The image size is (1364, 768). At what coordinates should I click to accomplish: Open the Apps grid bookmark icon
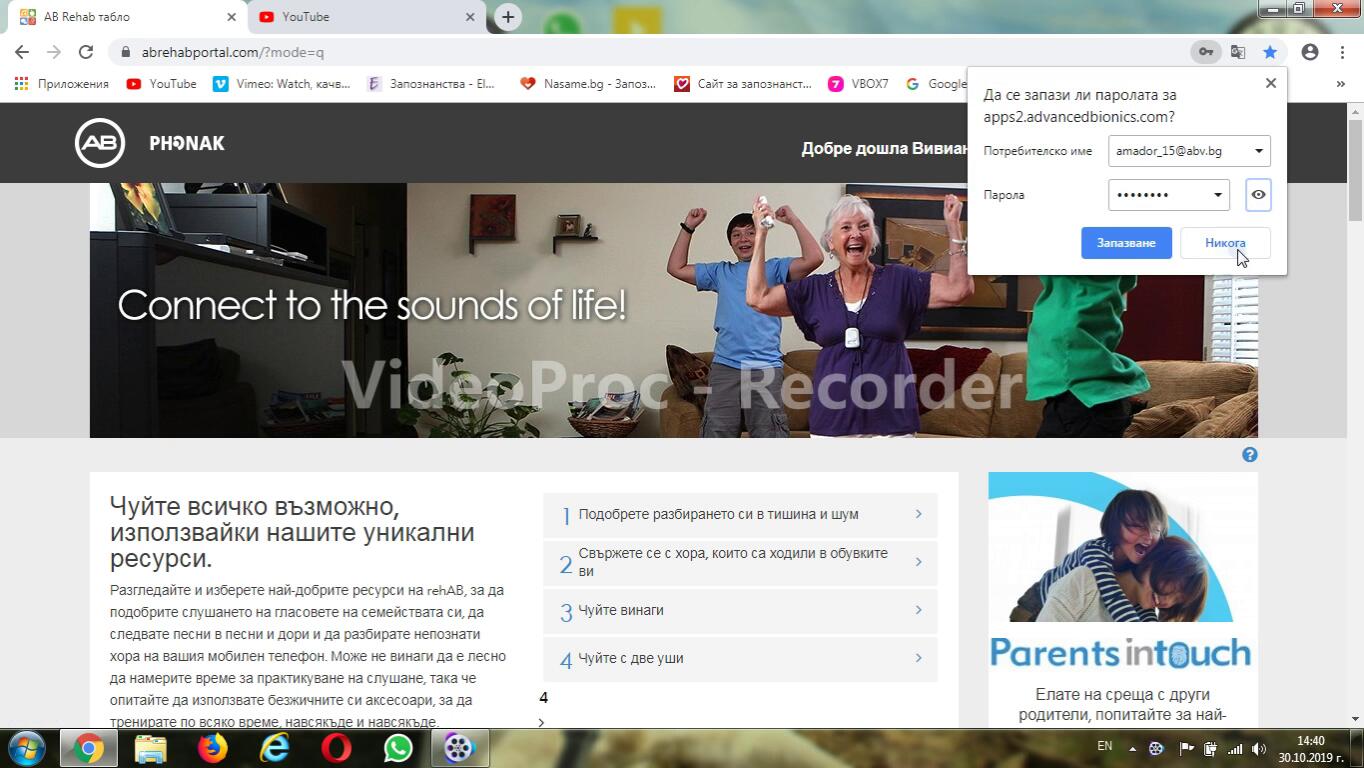(x=21, y=84)
